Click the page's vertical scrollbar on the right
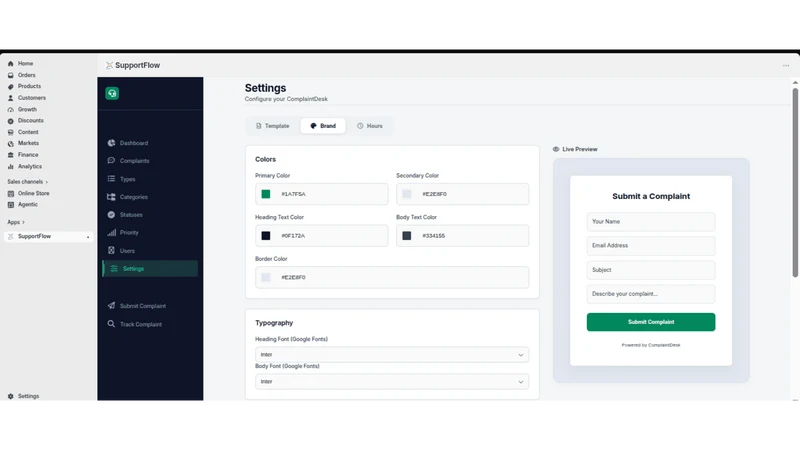 pyautogui.click(x=795, y=183)
